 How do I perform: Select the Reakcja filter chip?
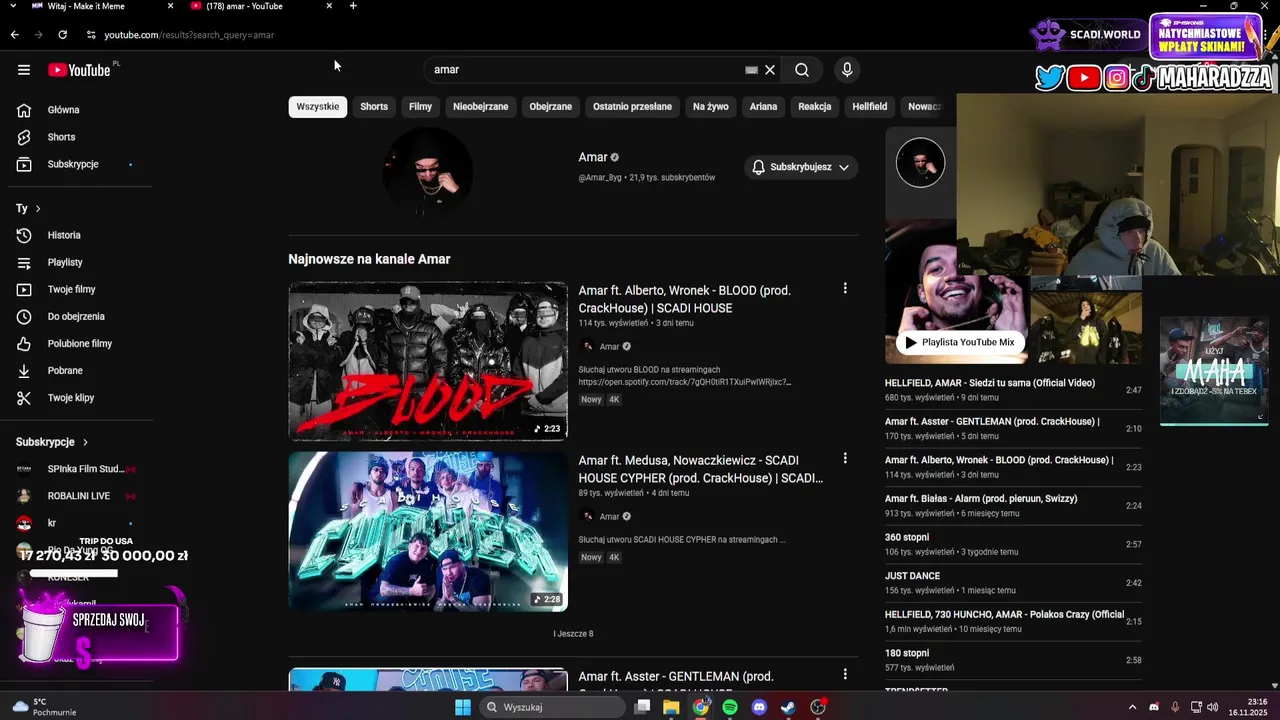[x=815, y=106]
